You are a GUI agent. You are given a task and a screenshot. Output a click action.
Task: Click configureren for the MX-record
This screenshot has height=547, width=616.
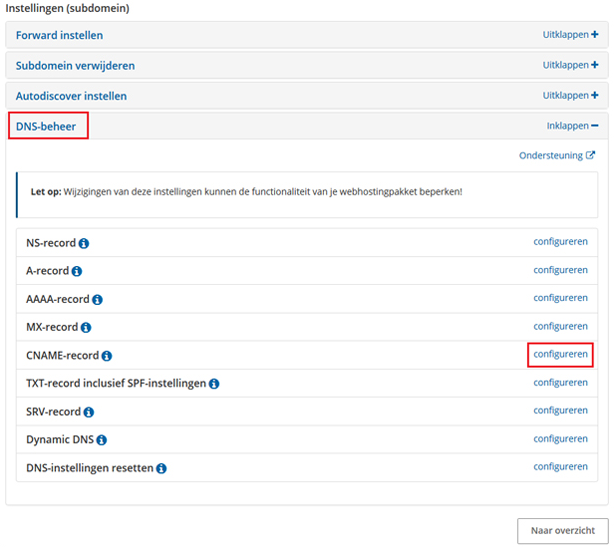coord(560,326)
